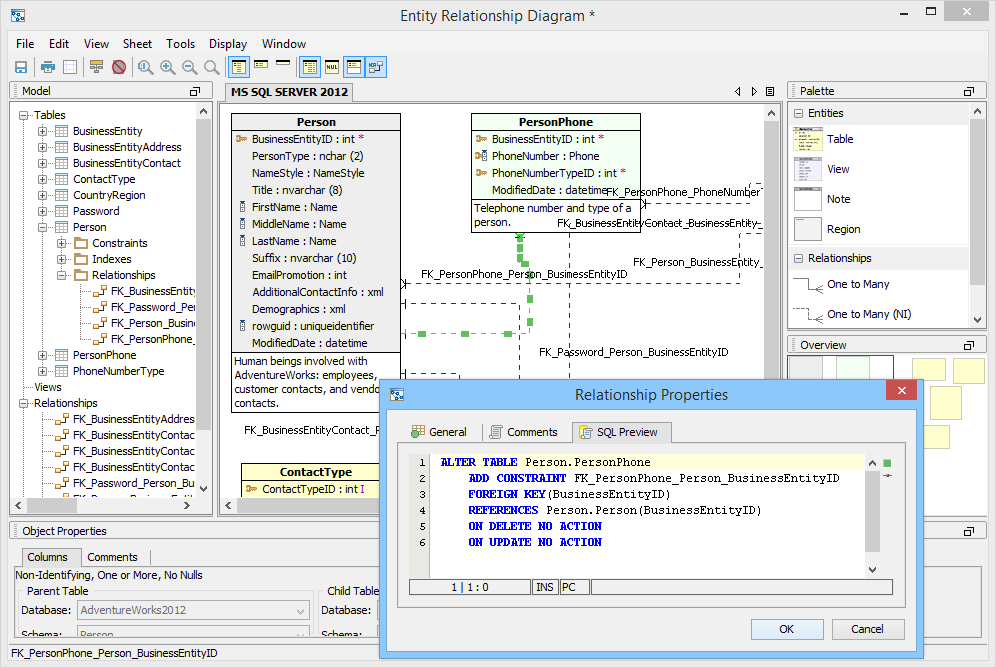The image size is (996, 668).
Task: Click OK in Relationship Properties dialog
Action: [x=787, y=629]
